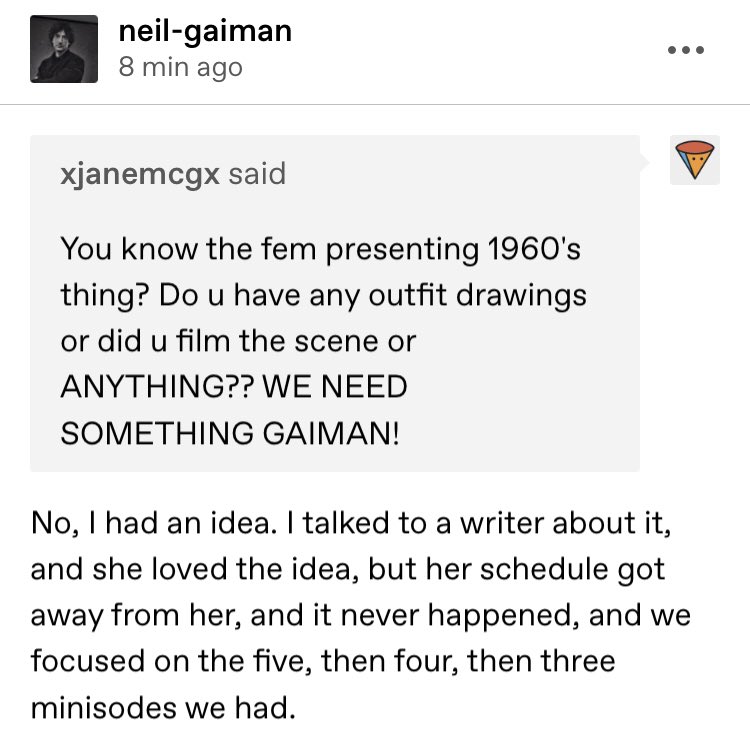Click the word "said" beside xjanemcgx
The height and width of the screenshot is (755, 750).
[257, 175]
